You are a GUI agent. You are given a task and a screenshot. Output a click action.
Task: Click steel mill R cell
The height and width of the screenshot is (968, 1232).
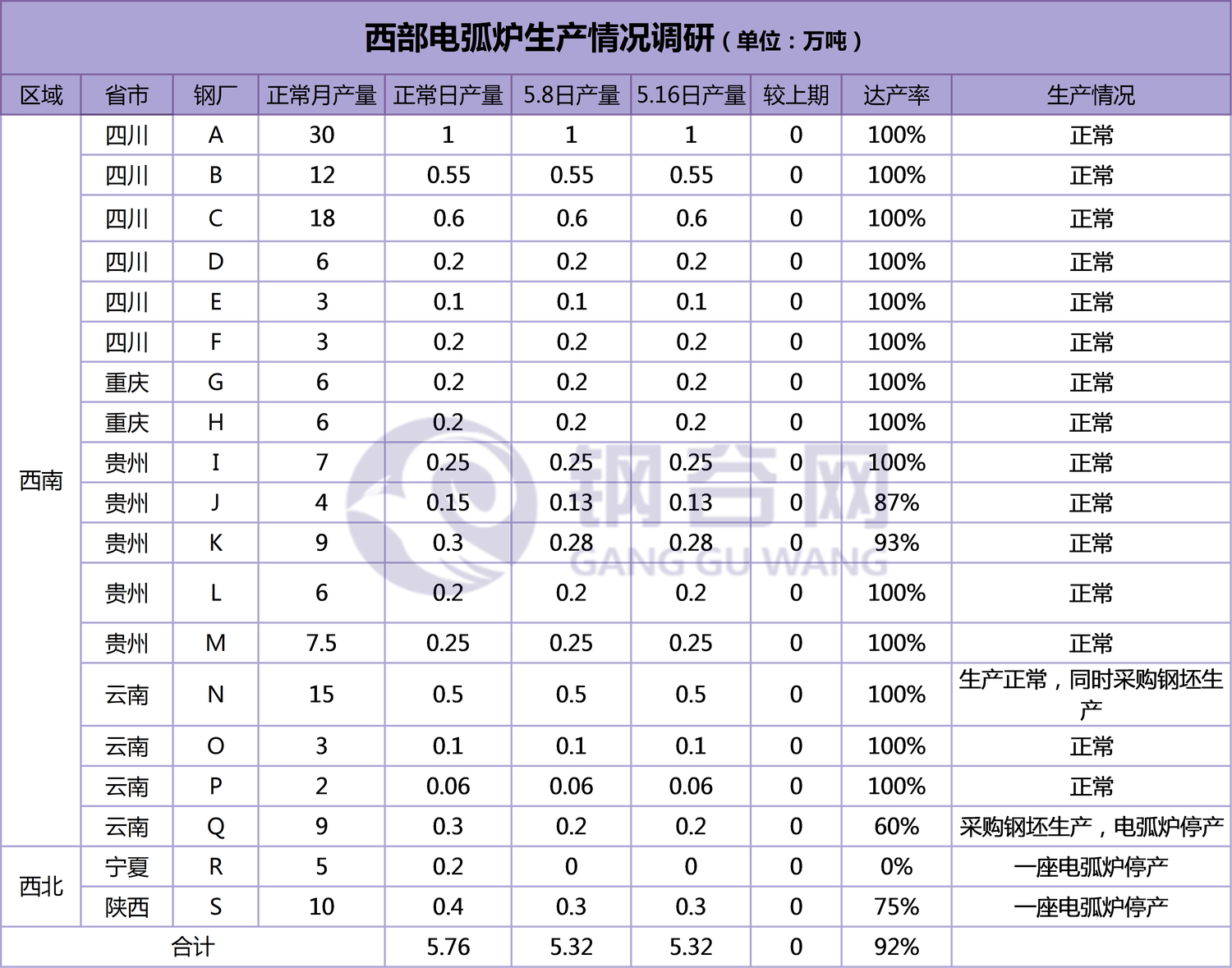tap(215, 867)
